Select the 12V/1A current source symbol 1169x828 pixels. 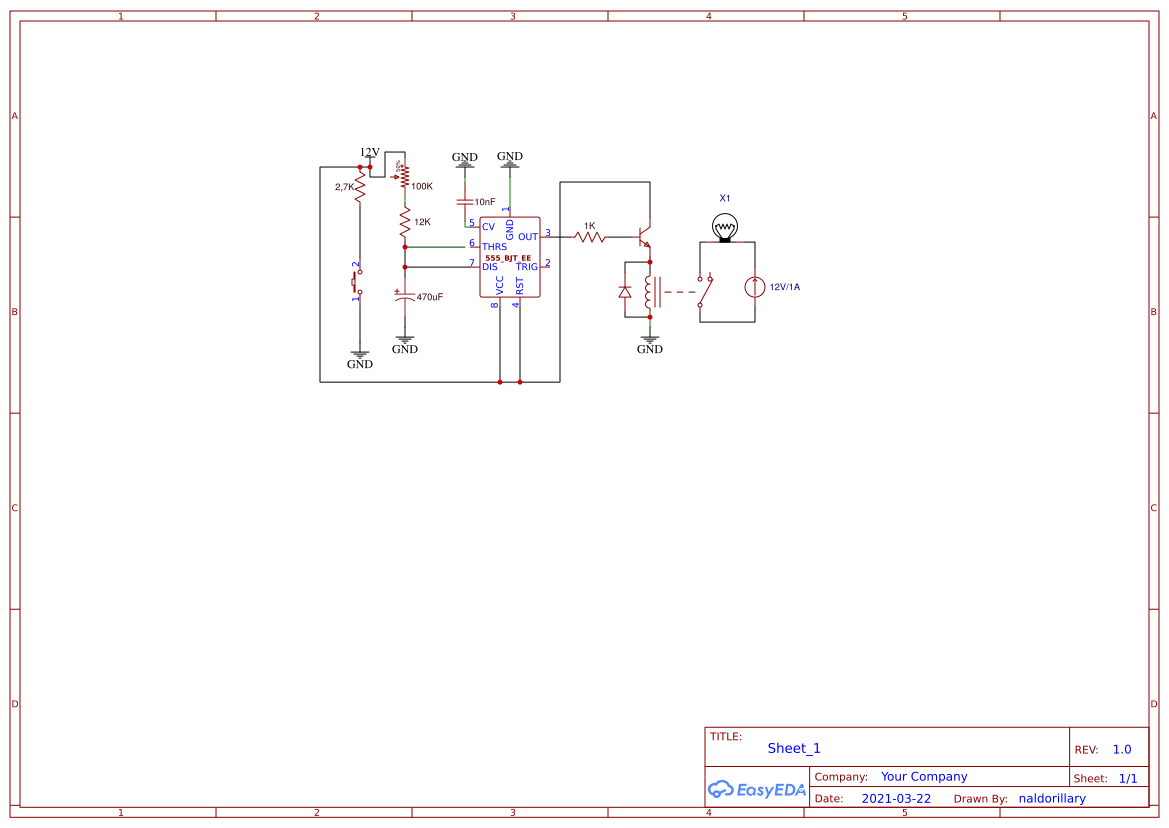tap(753, 285)
